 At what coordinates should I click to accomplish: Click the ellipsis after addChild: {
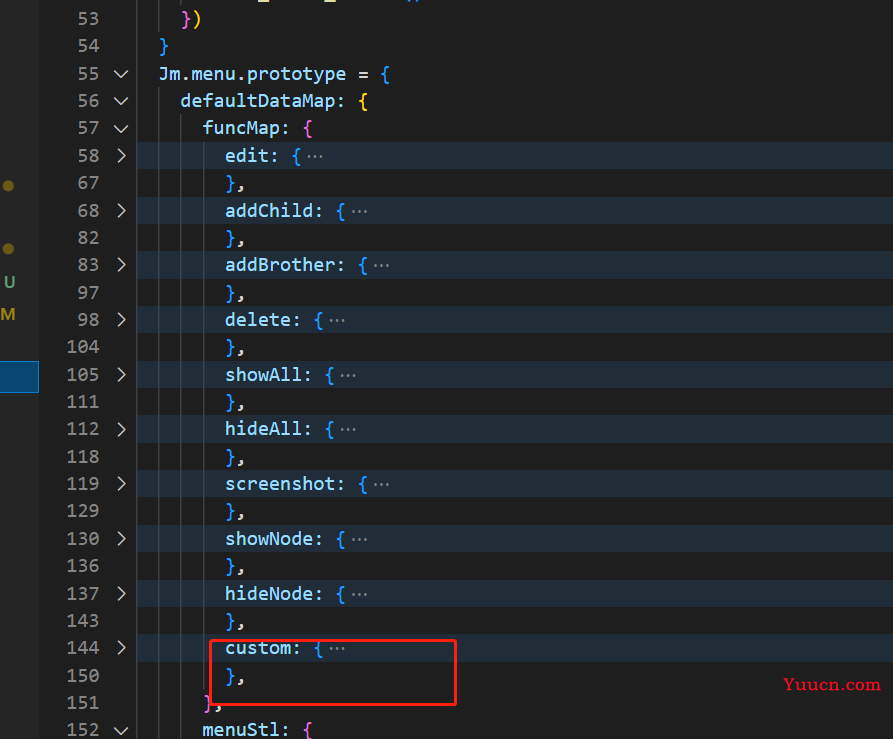click(359, 212)
